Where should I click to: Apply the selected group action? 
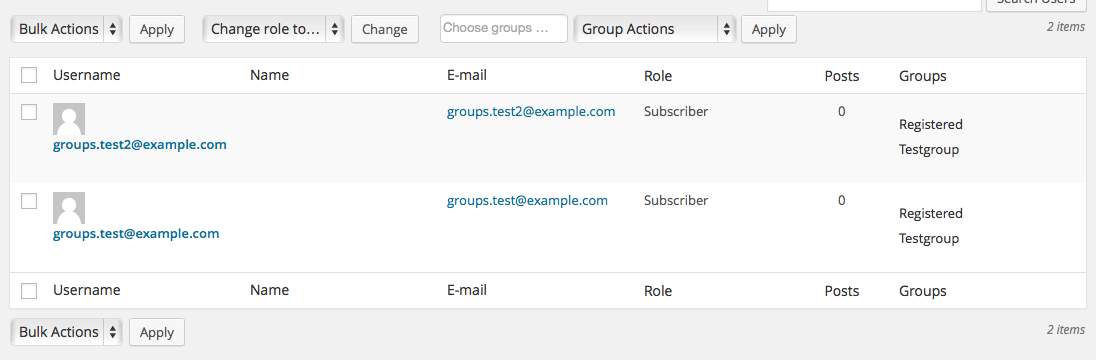[x=769, y=29]
